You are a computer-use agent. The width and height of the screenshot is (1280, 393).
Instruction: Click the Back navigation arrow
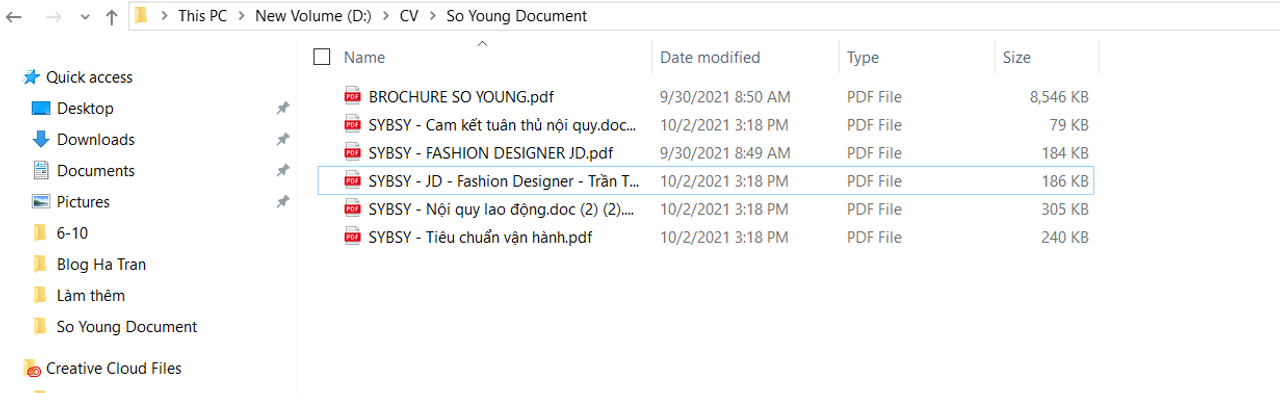click(x=14, y=16)
